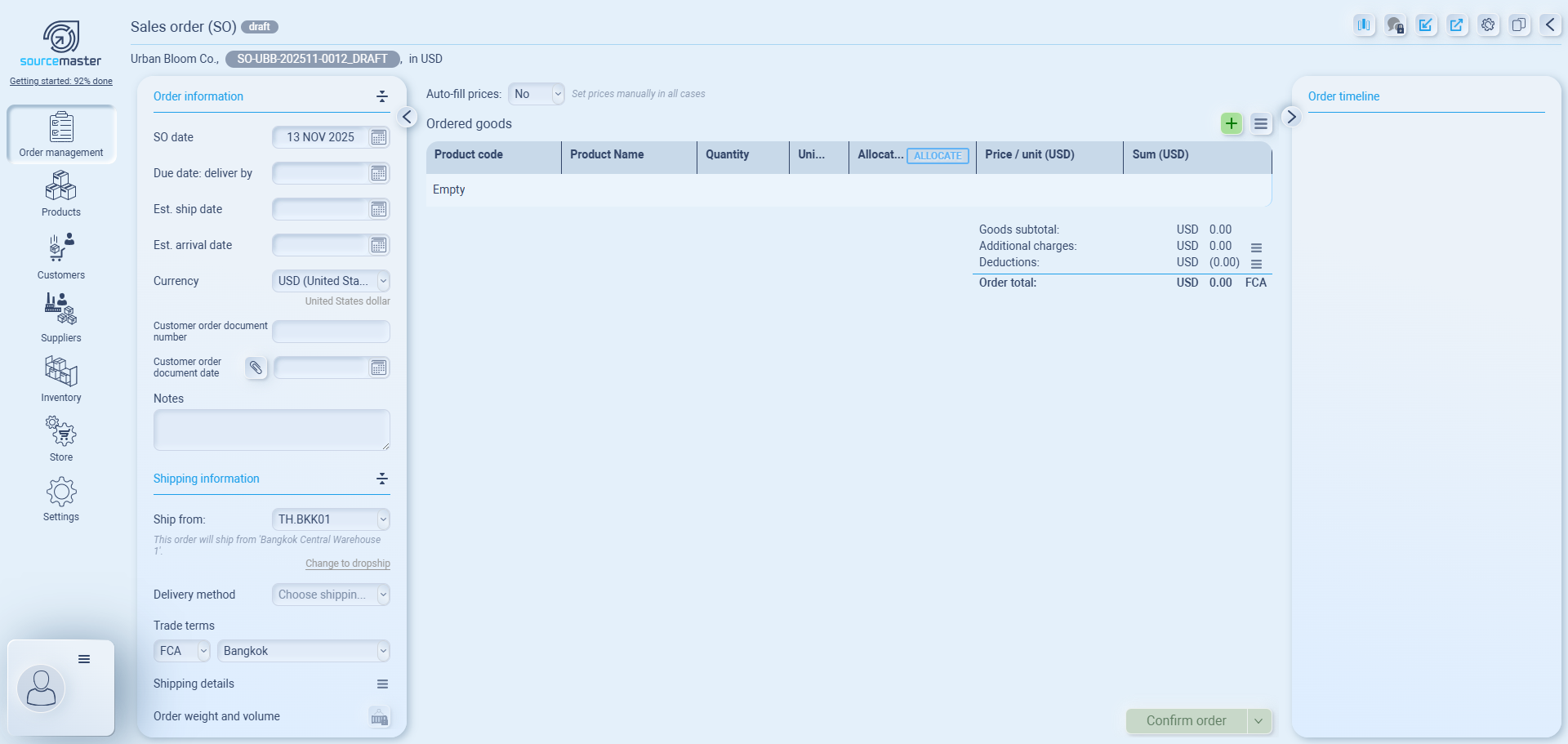Image resolution: width=1568 pixels, height=744 pixels.
Task: Open the Additional charges menu icon
Action: [1256, 247]
